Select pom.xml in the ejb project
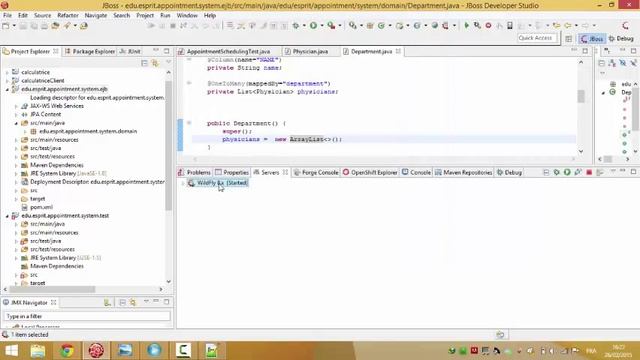Image resolution: width=640 pixels, height=360 pixels. (41, 207)
